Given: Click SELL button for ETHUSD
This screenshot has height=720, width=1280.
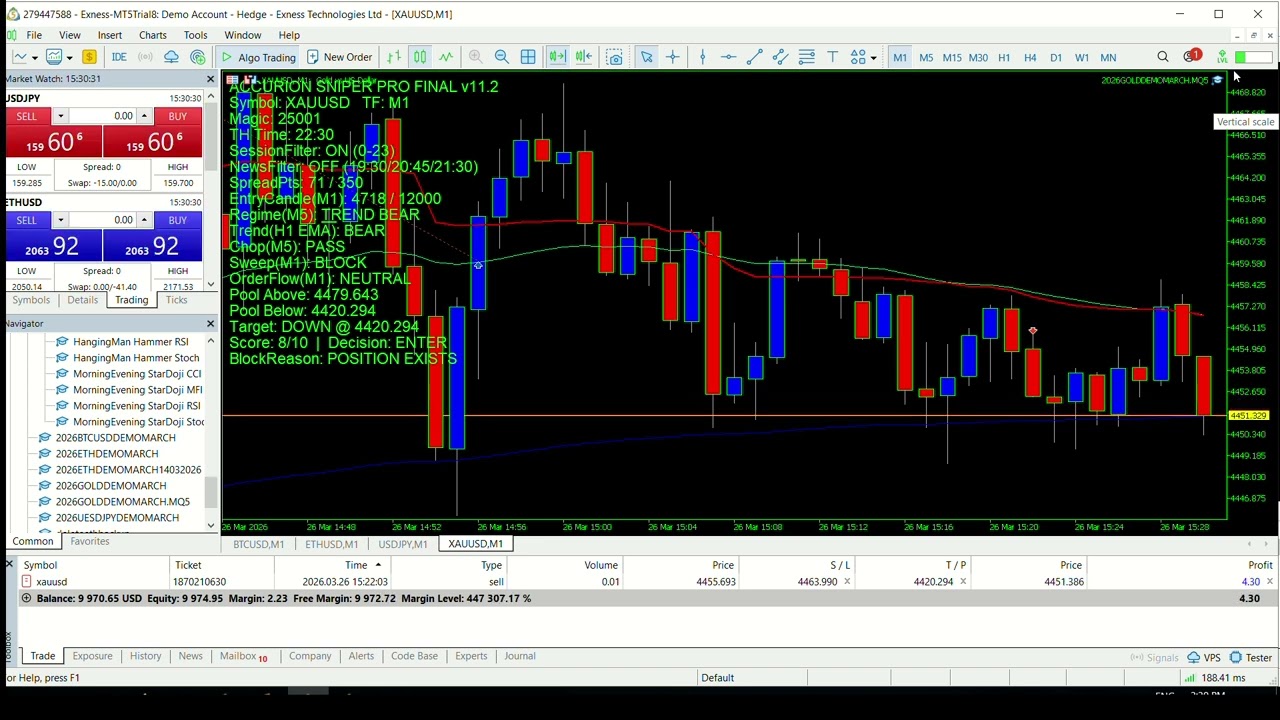Looking at the screenshot, I should (x=26, y=220).
